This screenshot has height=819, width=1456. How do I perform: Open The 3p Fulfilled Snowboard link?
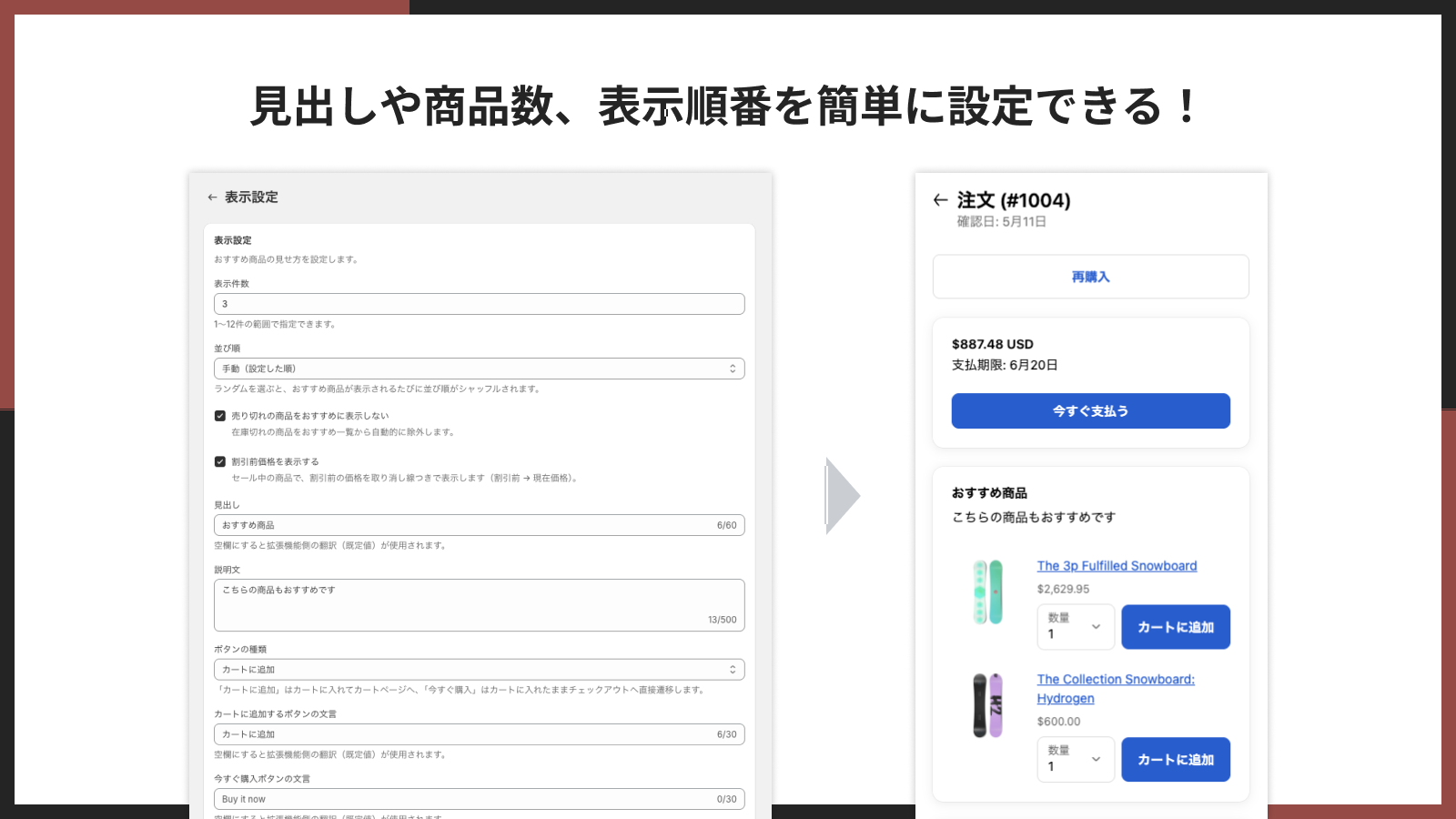1117,566
